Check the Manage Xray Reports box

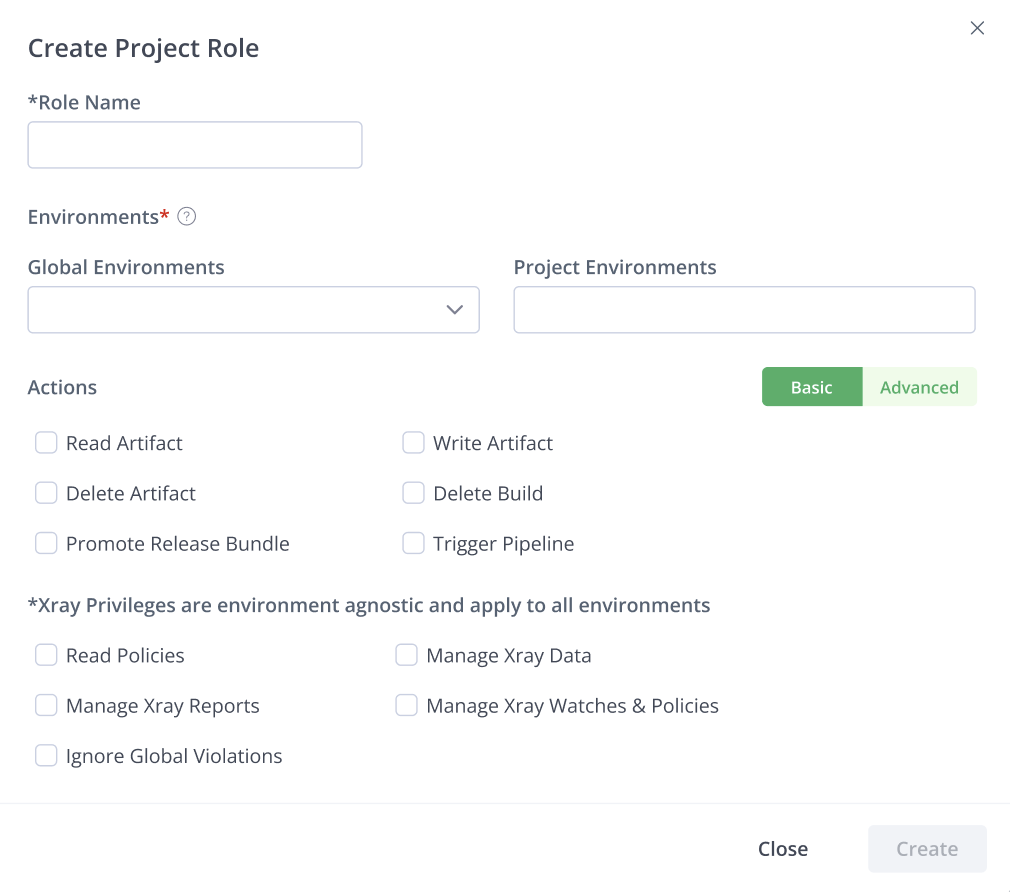[x=46, y=705]
